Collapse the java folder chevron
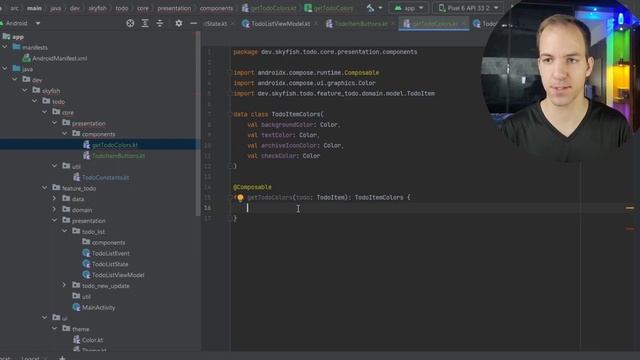This screenshot has height=360, width=640. point(5,69)
